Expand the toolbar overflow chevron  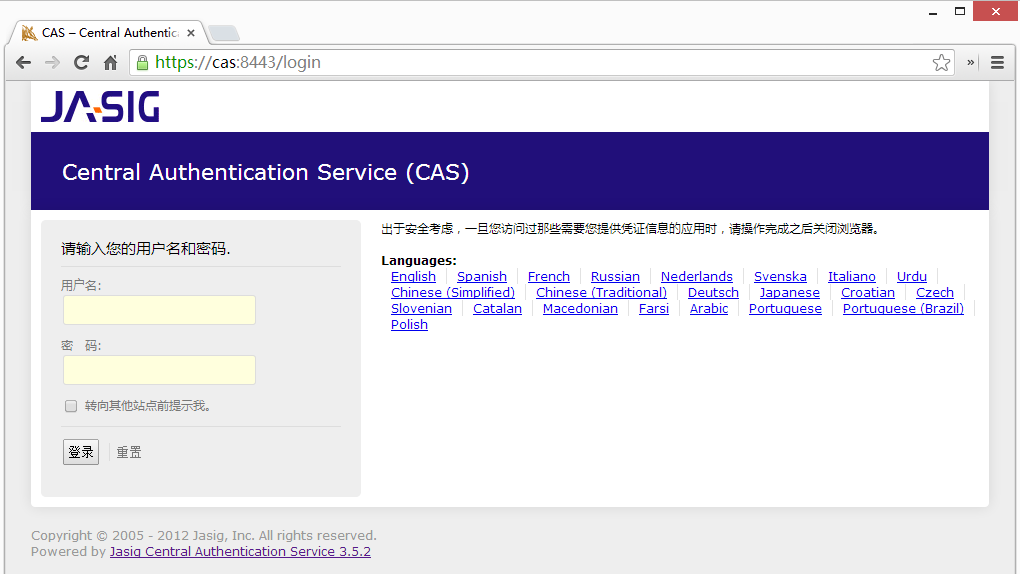970,62
